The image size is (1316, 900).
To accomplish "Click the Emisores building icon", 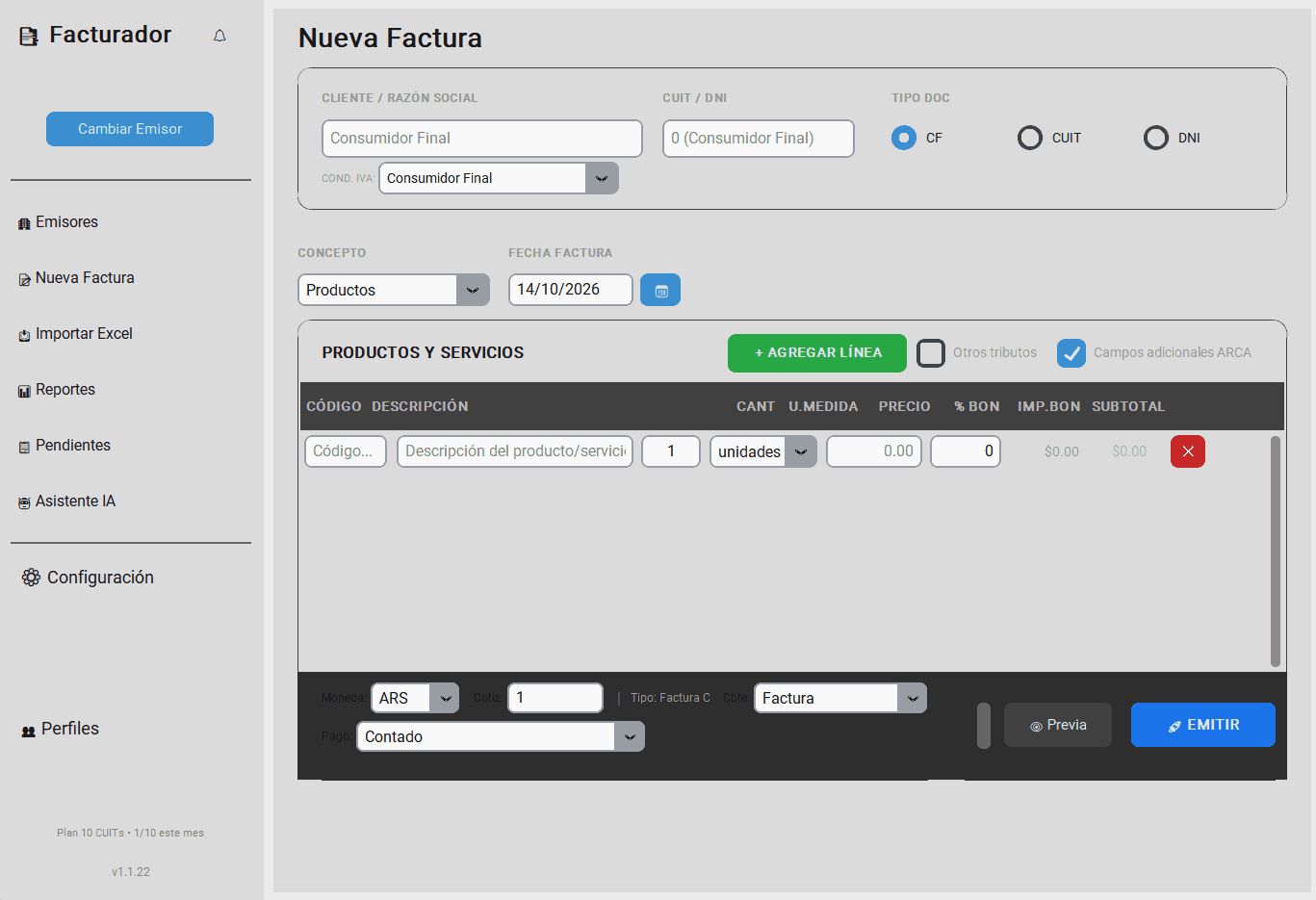I will [24, 223].
